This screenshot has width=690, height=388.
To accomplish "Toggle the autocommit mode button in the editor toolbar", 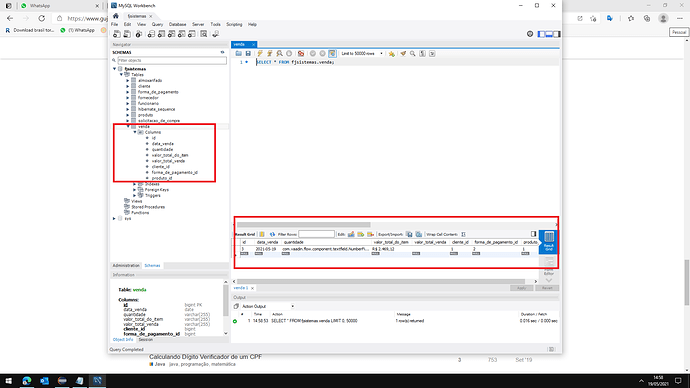I will pos(332,53).
